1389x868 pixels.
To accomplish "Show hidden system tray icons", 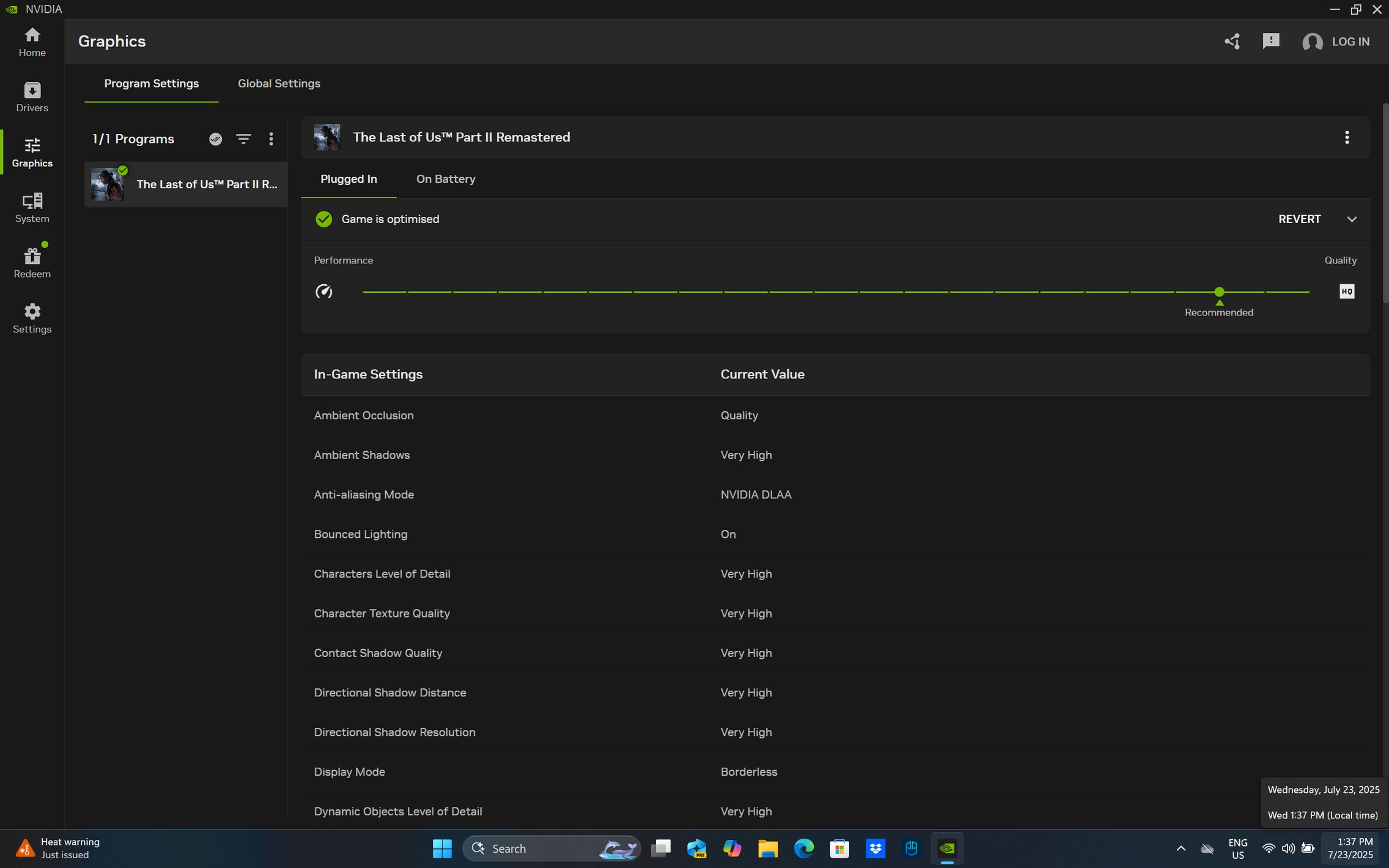I will (1181, 848).
